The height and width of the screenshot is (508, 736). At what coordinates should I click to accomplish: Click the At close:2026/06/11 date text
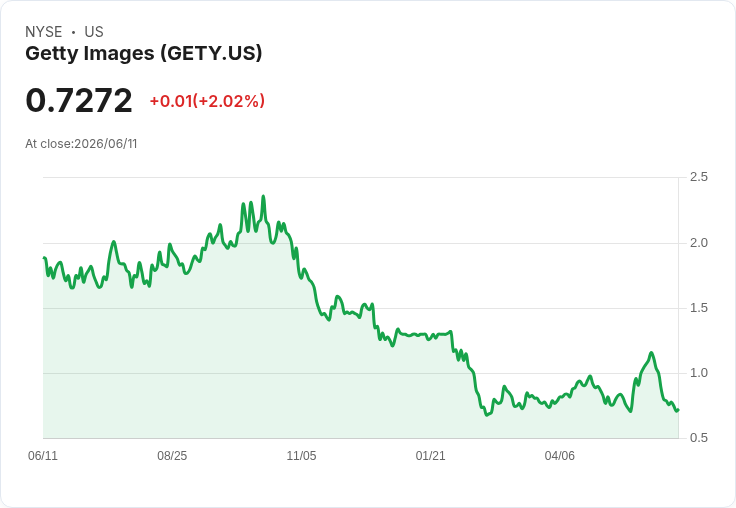(x=81, y=144)
